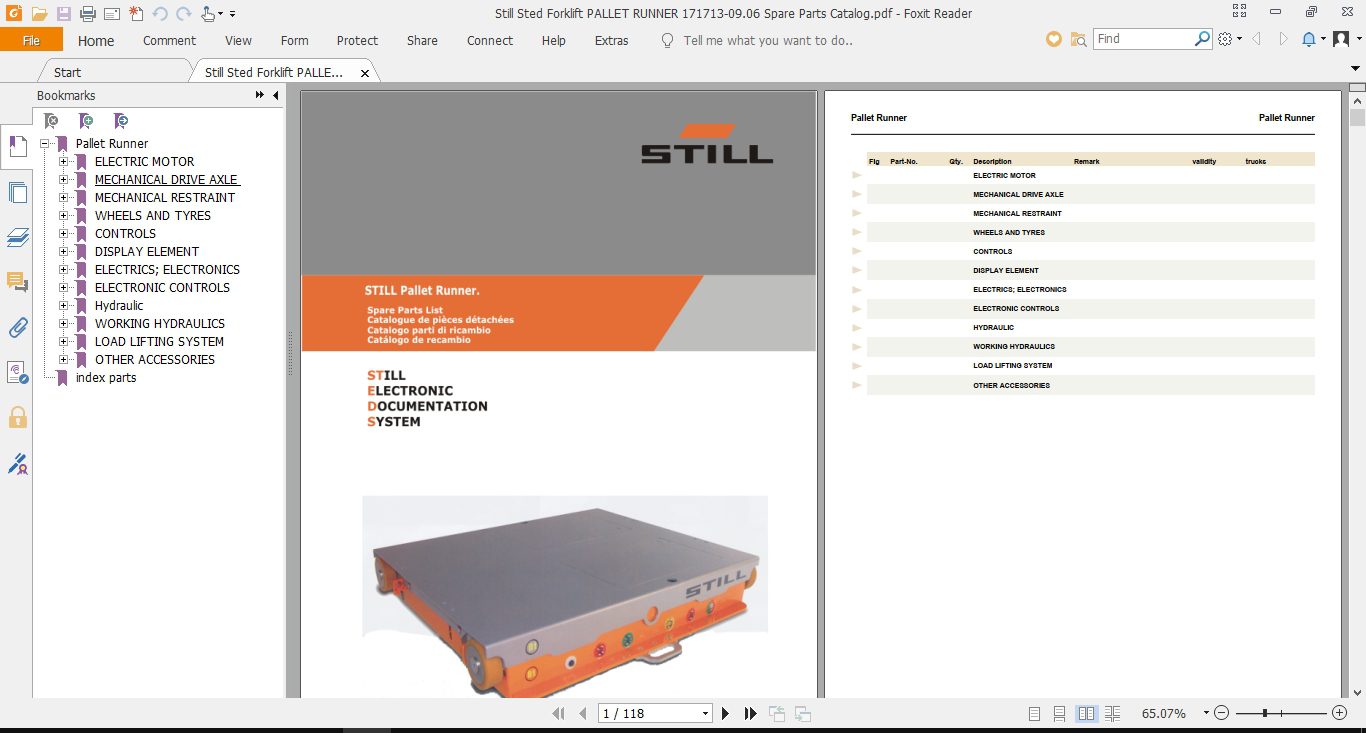The height and width of the screenshot is (733, 1366).
Task: Open the Comments panel in the sidebar
Action: (x=17, y=282)
